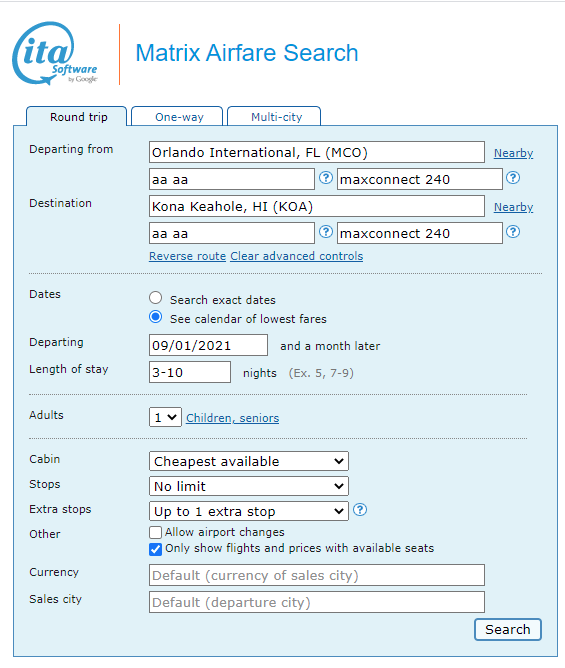Open help icon beside destination airline routing field

pyautogui.click(x=326, y=232)
